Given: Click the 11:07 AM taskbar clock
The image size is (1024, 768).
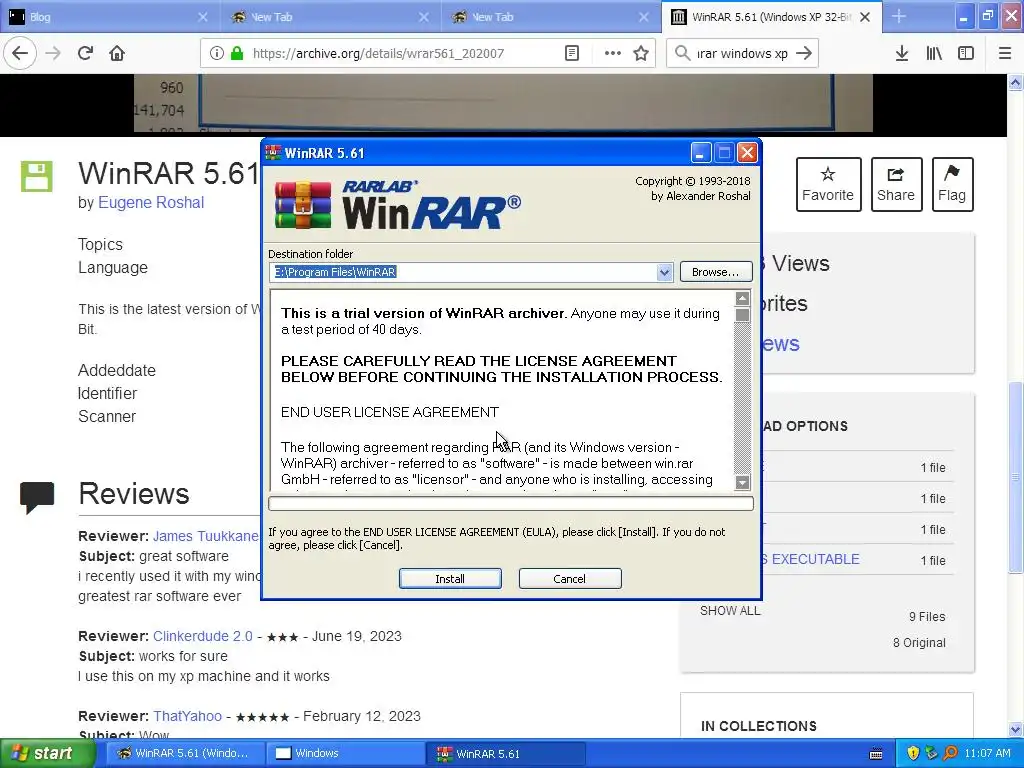Looking at the screenshot, I should (987, 754).
